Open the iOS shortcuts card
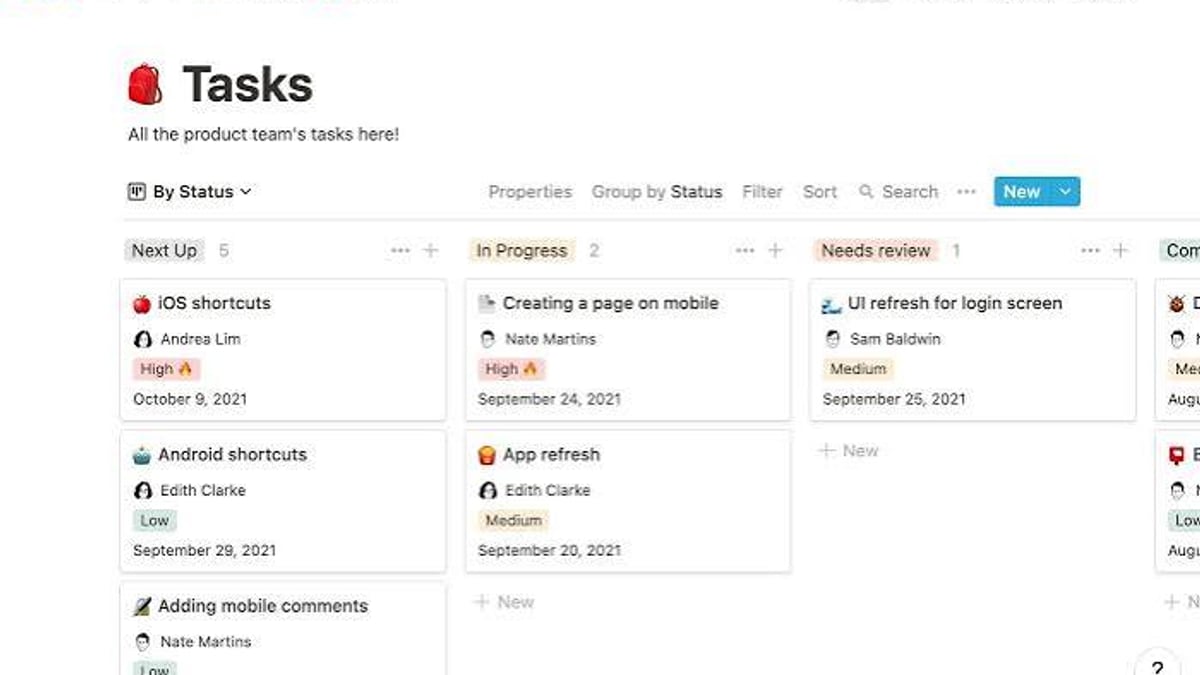The width and height of the screenshot is (1200, 675). [283, 350]
